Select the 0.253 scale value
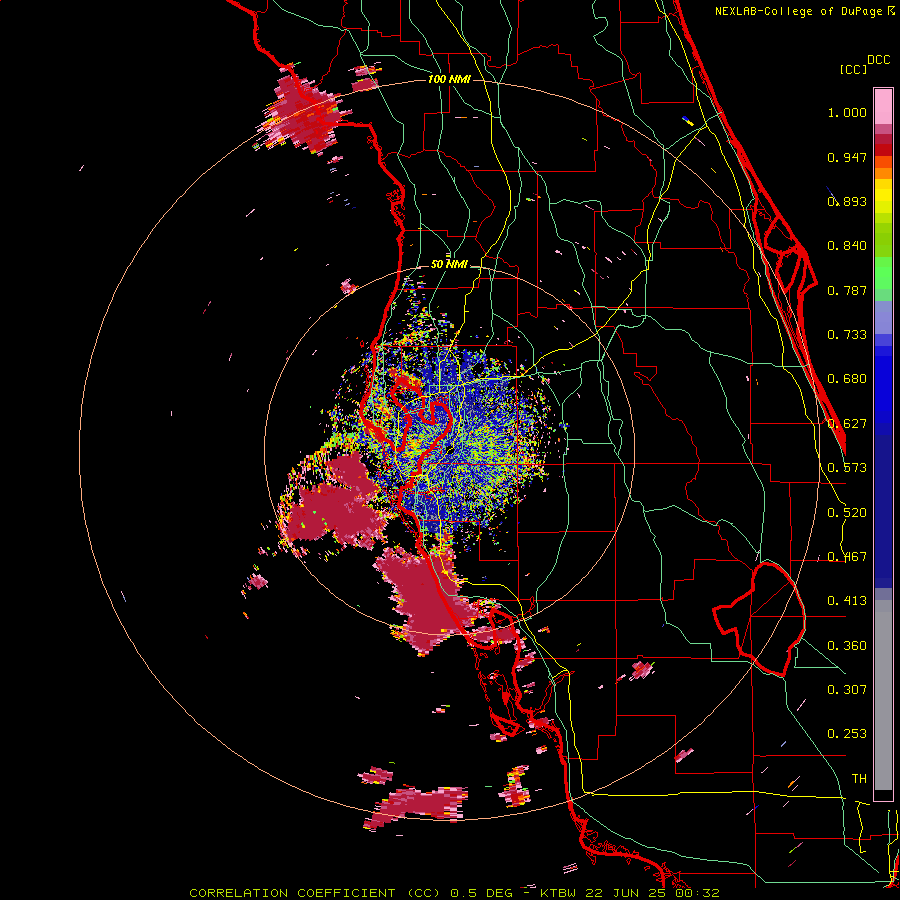 847,734
